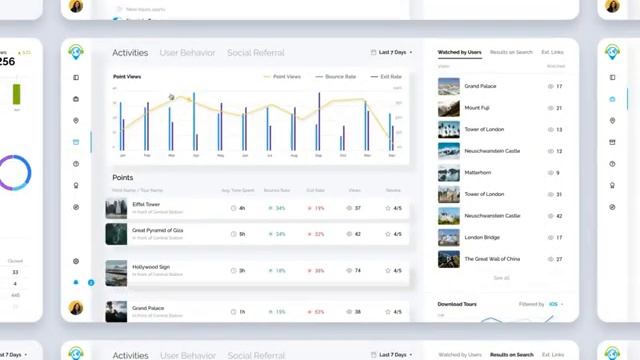Image resolution: width=640 pixels, height=360 pixels.
Task: Open the iOS filter dropdown in Download Tours
Action: [556, 304]
